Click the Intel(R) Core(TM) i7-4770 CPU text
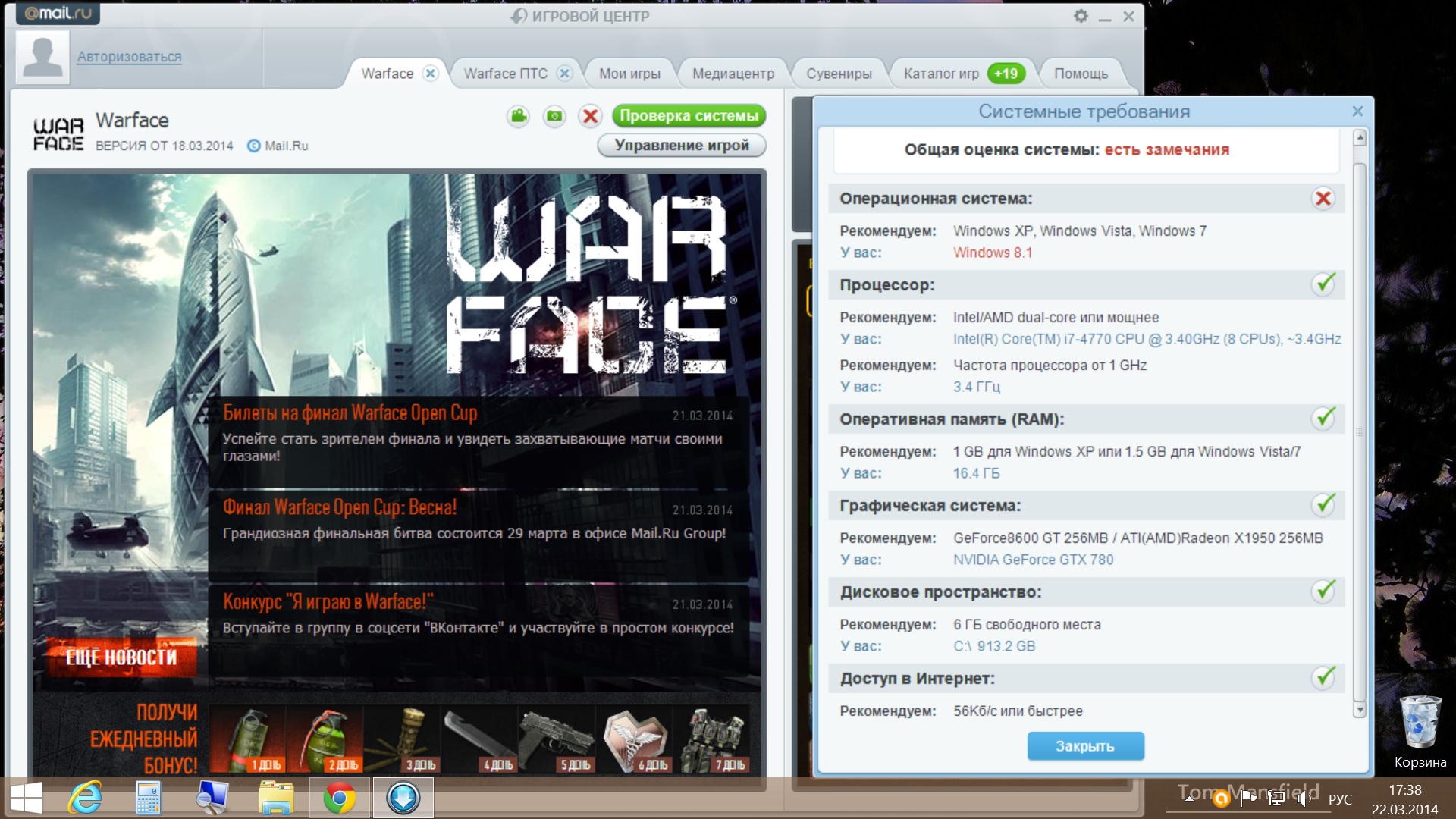1456x819 pixels. coord(1147,339)
